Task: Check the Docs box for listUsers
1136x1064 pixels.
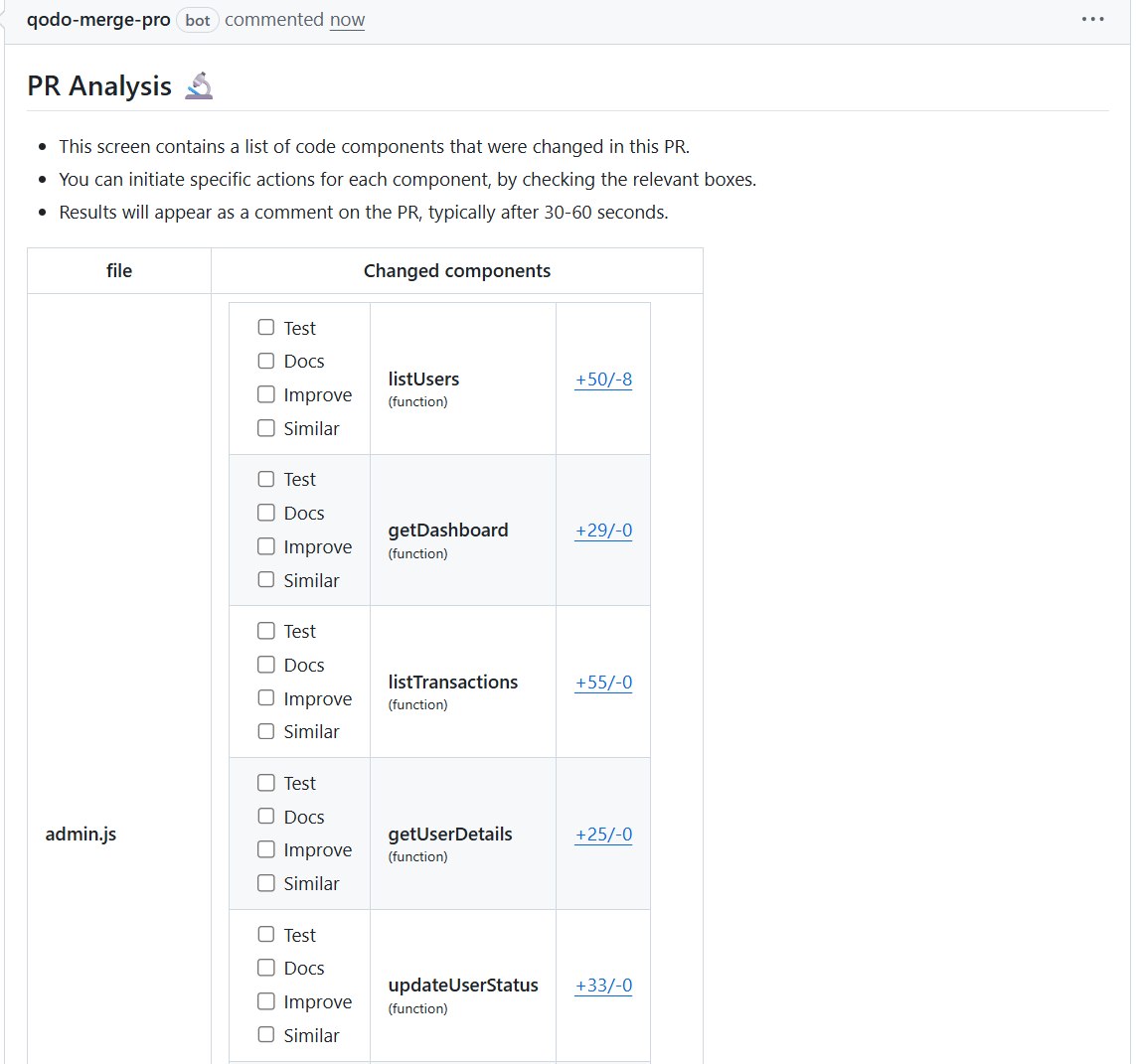Action: [265, 360]
